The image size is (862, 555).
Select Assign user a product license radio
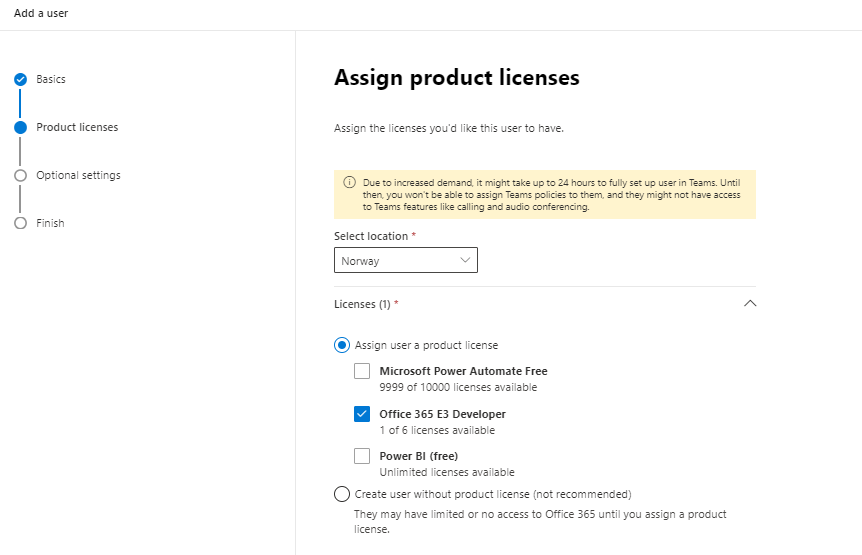[x=342, y=345]
